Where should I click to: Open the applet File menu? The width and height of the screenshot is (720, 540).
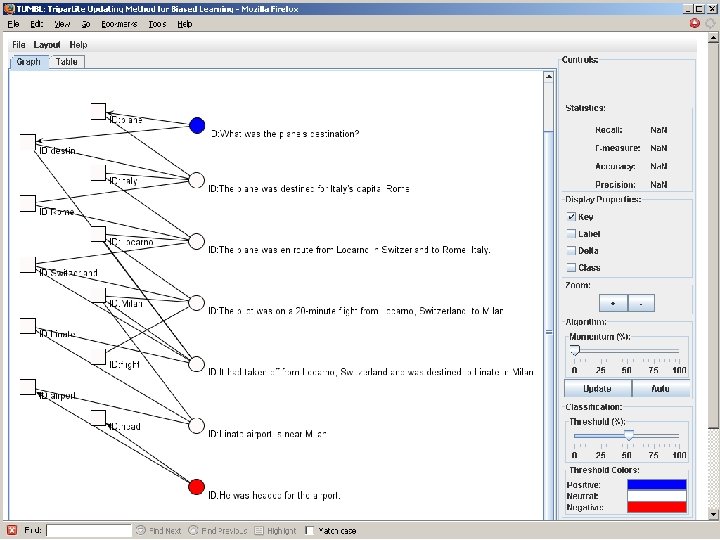point(18,45)
